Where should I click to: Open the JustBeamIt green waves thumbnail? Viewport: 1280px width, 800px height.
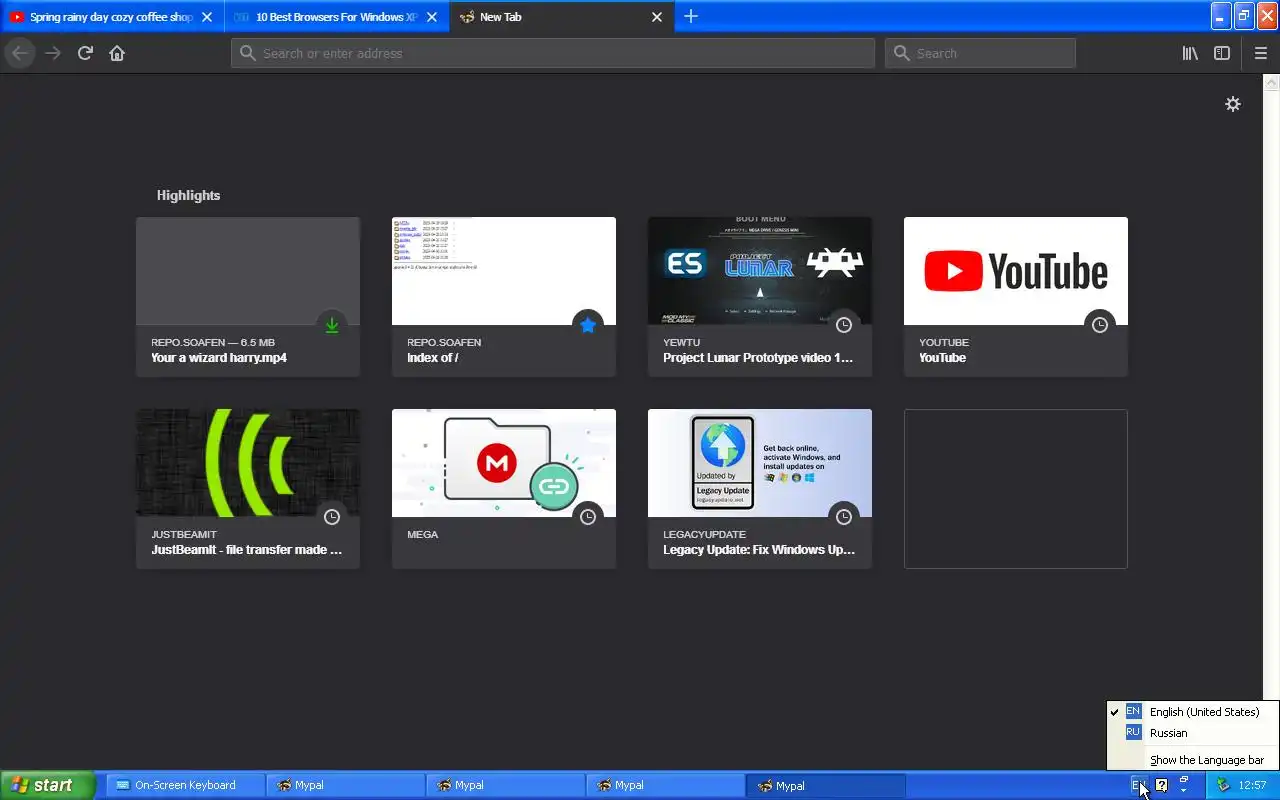(248, 463)
